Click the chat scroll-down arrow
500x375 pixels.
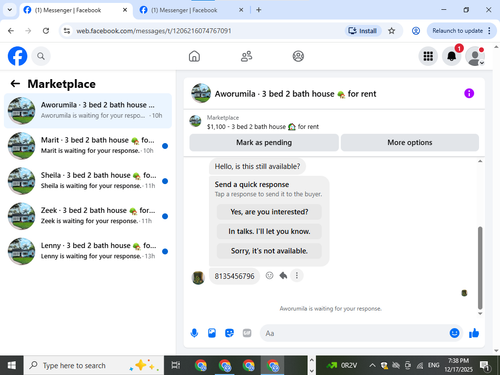point(480,313)
